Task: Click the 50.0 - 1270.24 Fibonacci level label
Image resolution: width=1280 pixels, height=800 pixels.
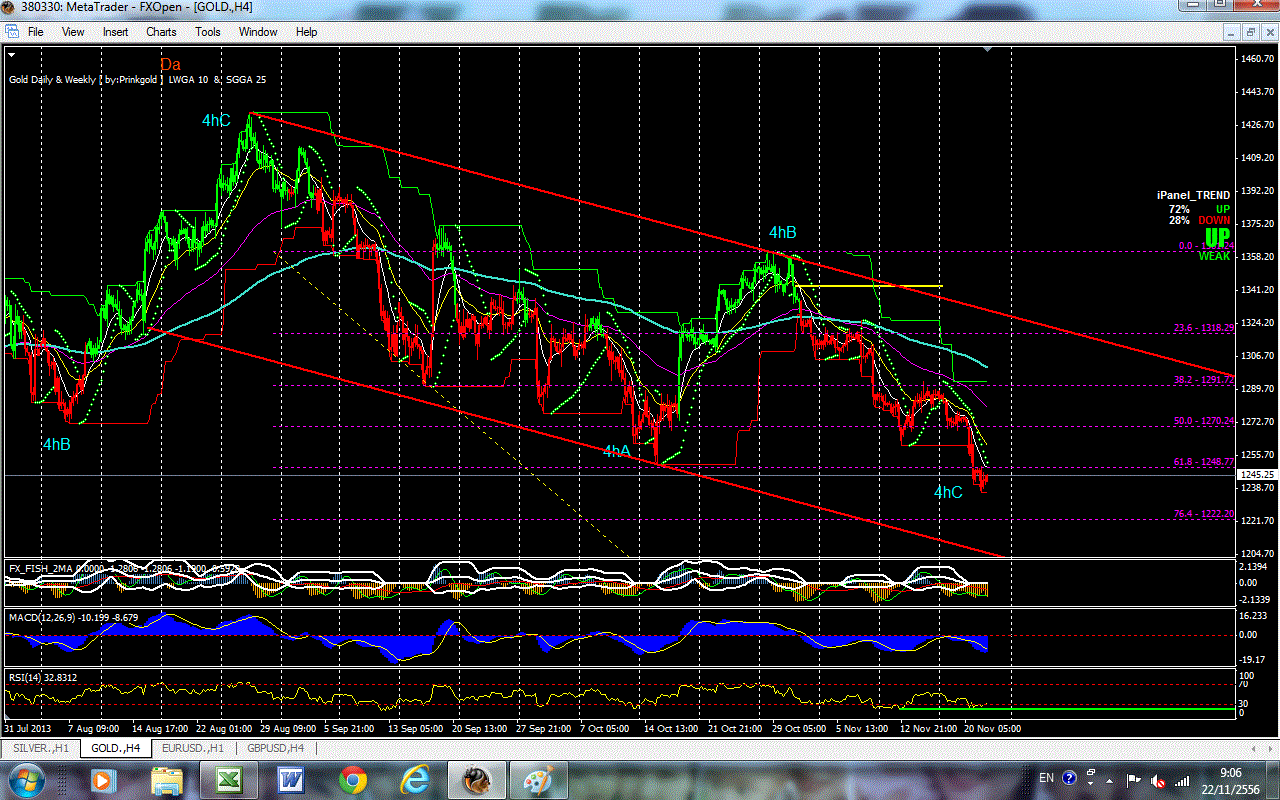Action: pos(1203,421)
